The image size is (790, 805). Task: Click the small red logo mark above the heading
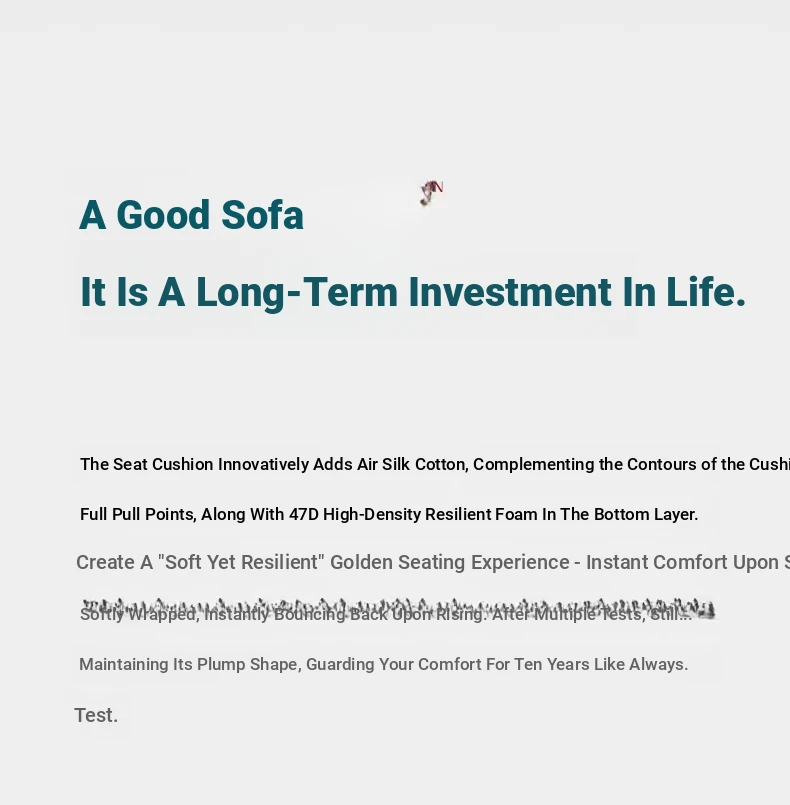click(432, 193)
